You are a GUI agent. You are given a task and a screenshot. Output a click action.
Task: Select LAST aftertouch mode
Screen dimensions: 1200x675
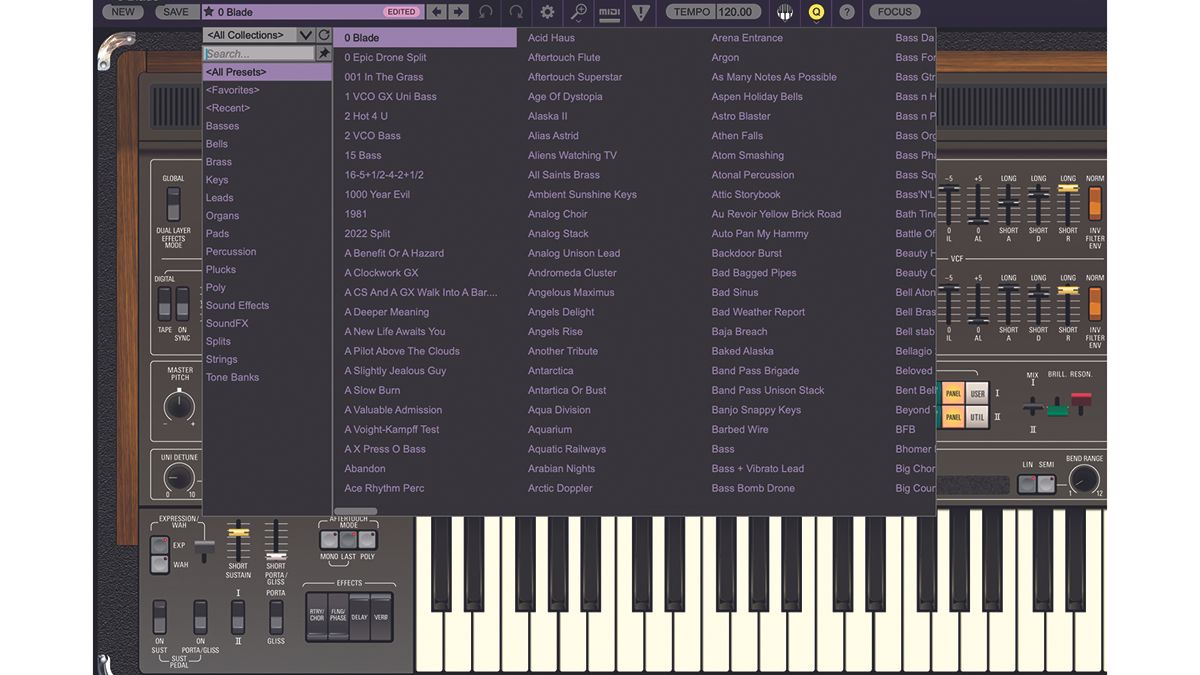point(348,540)
